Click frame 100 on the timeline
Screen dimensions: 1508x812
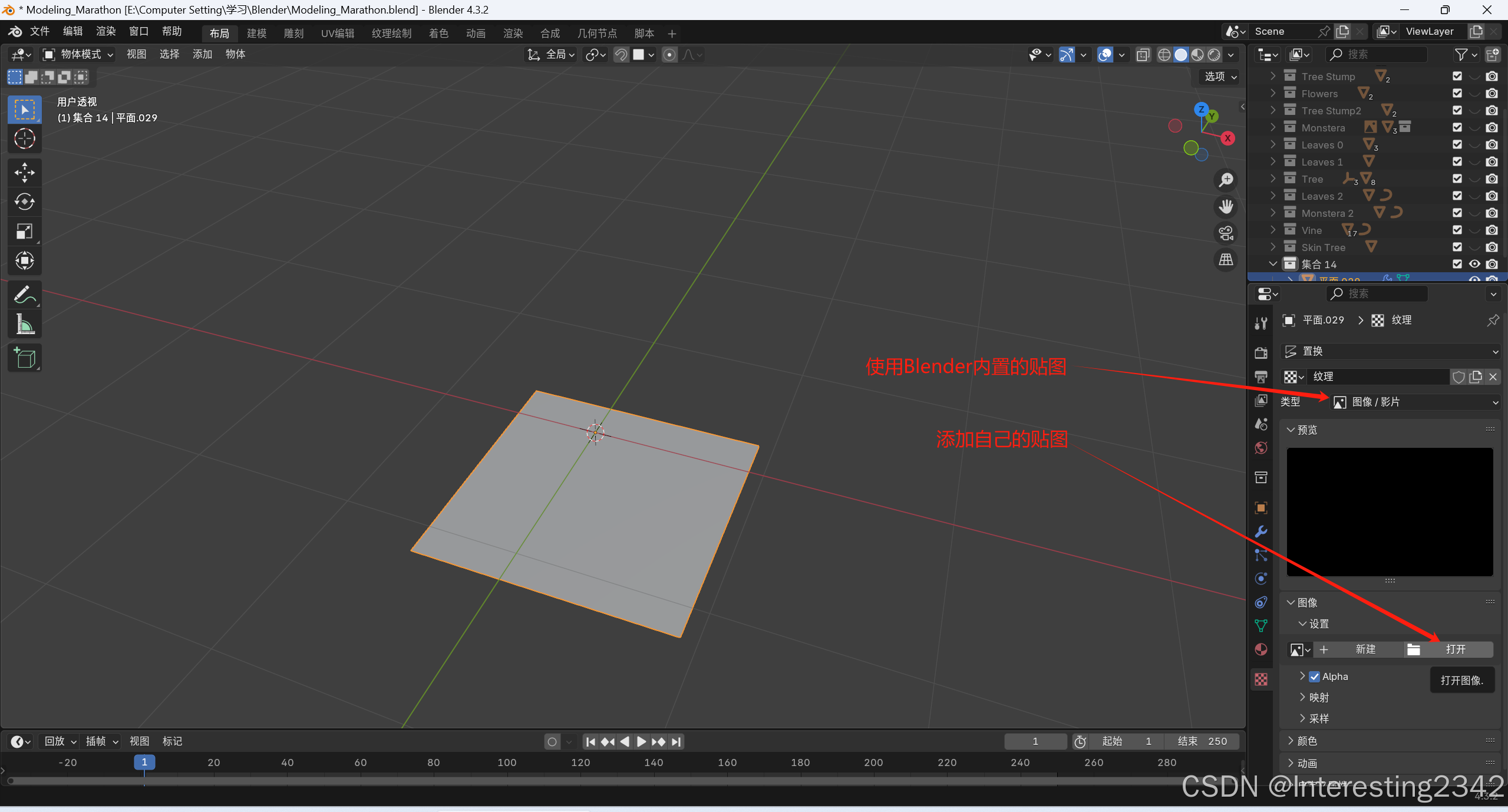click(x=507, y=763)
